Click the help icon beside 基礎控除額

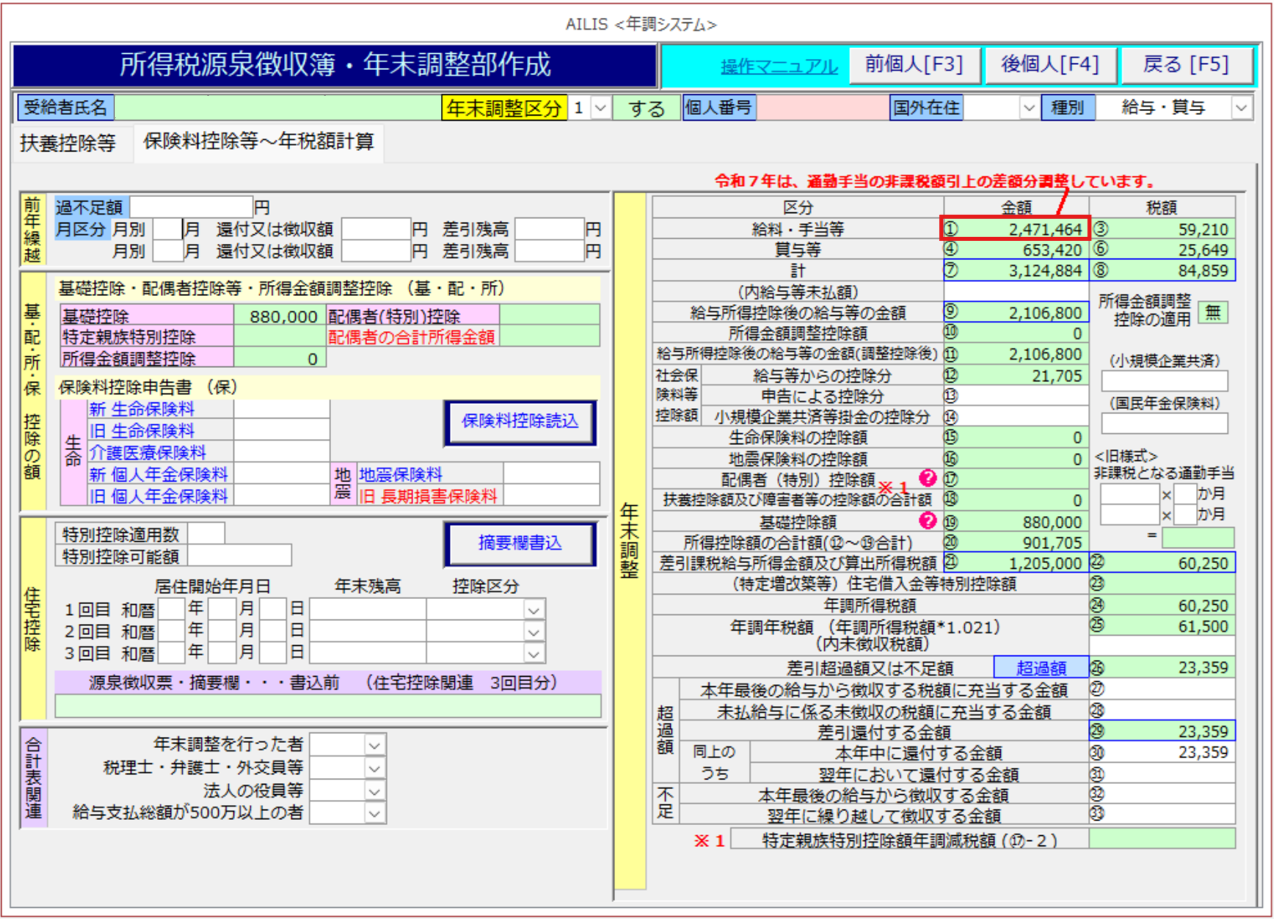coord(927,520)
